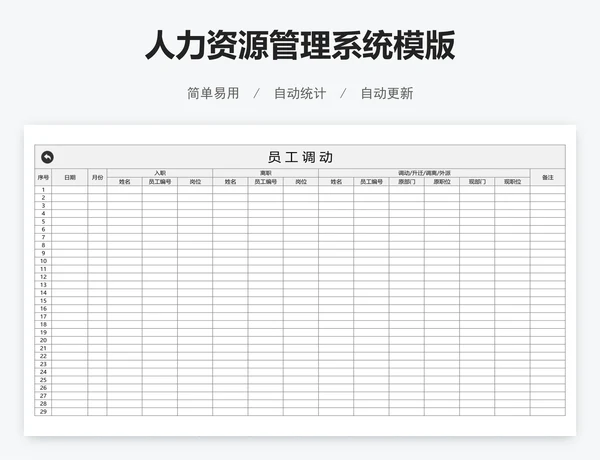This screenshot has width=600, height=460.
Task: Click 姓名 header under 调动/升迁/调离/外派
Action: tap(336, 182)
